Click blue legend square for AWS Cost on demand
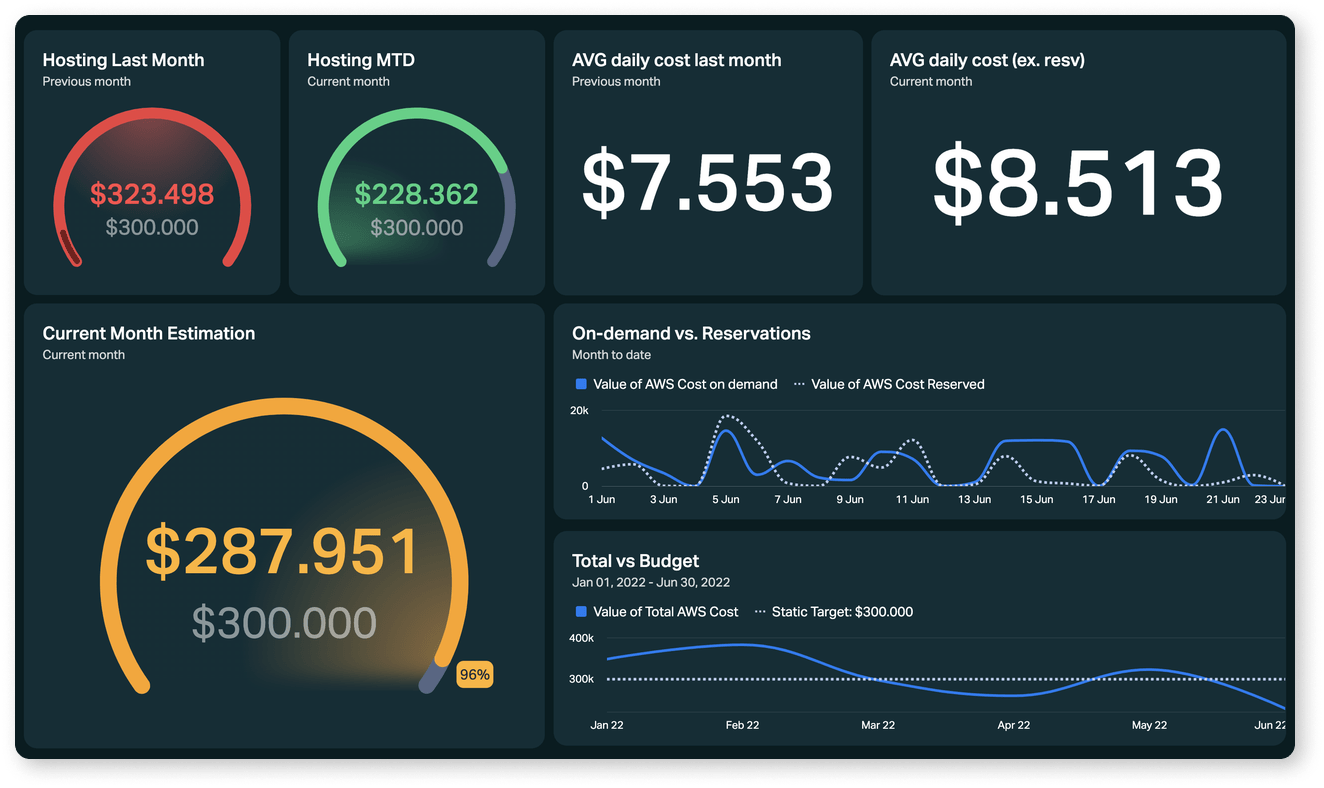The height and width of the screenshot is (788, 1324). click(x=580, y=384)
